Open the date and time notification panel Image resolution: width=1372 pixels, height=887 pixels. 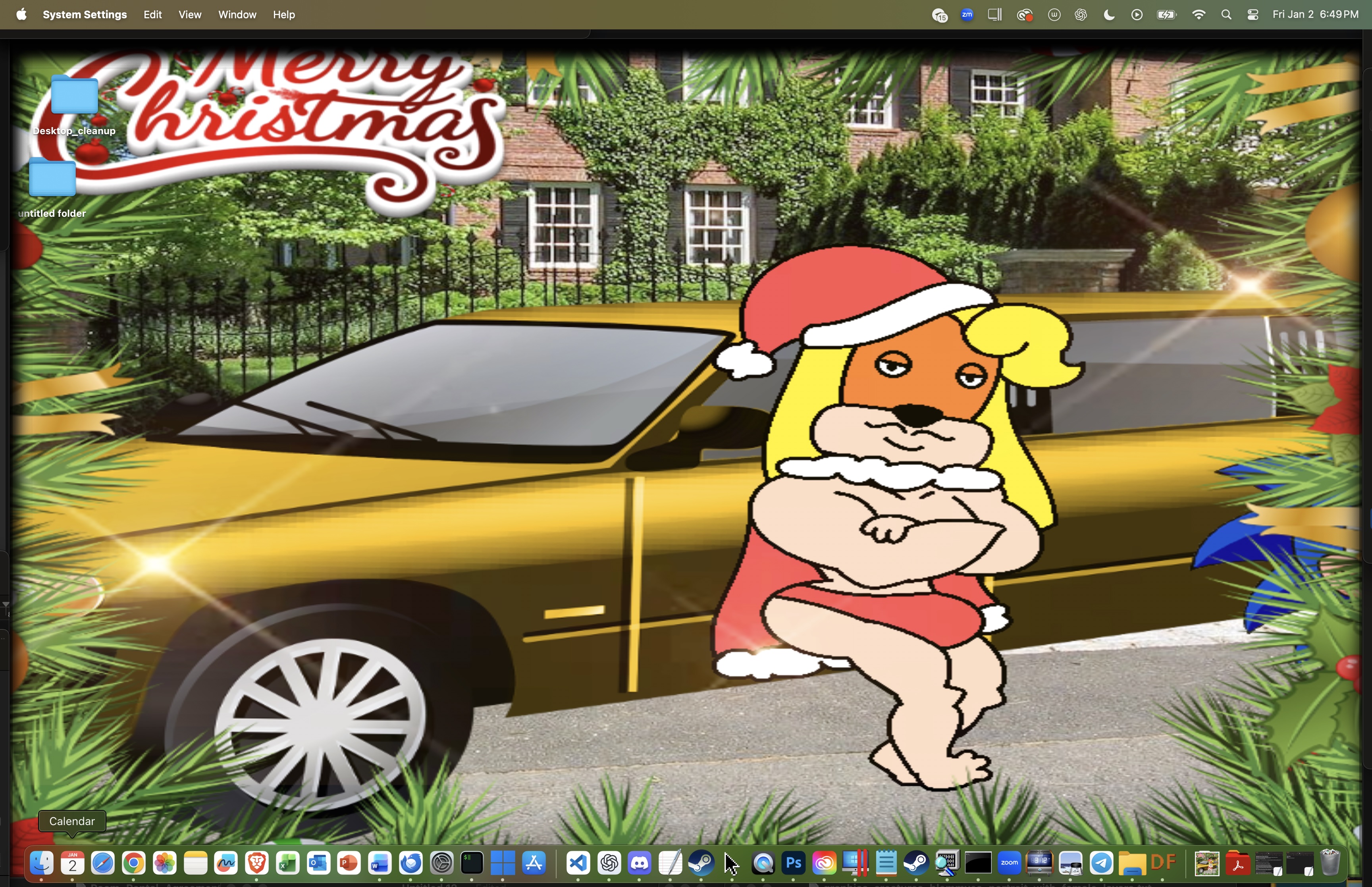[x=1316, y=15]
